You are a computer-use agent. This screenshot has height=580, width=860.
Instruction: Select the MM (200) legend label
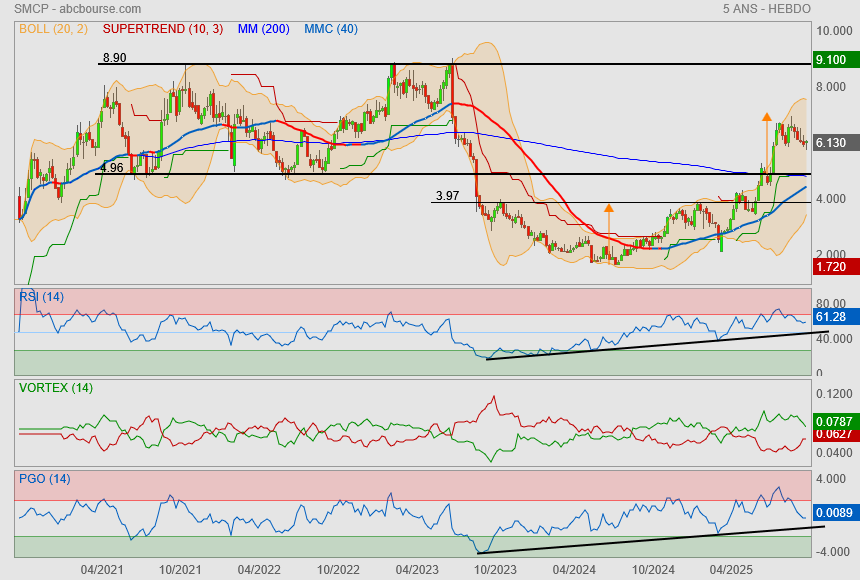[263, 29]
